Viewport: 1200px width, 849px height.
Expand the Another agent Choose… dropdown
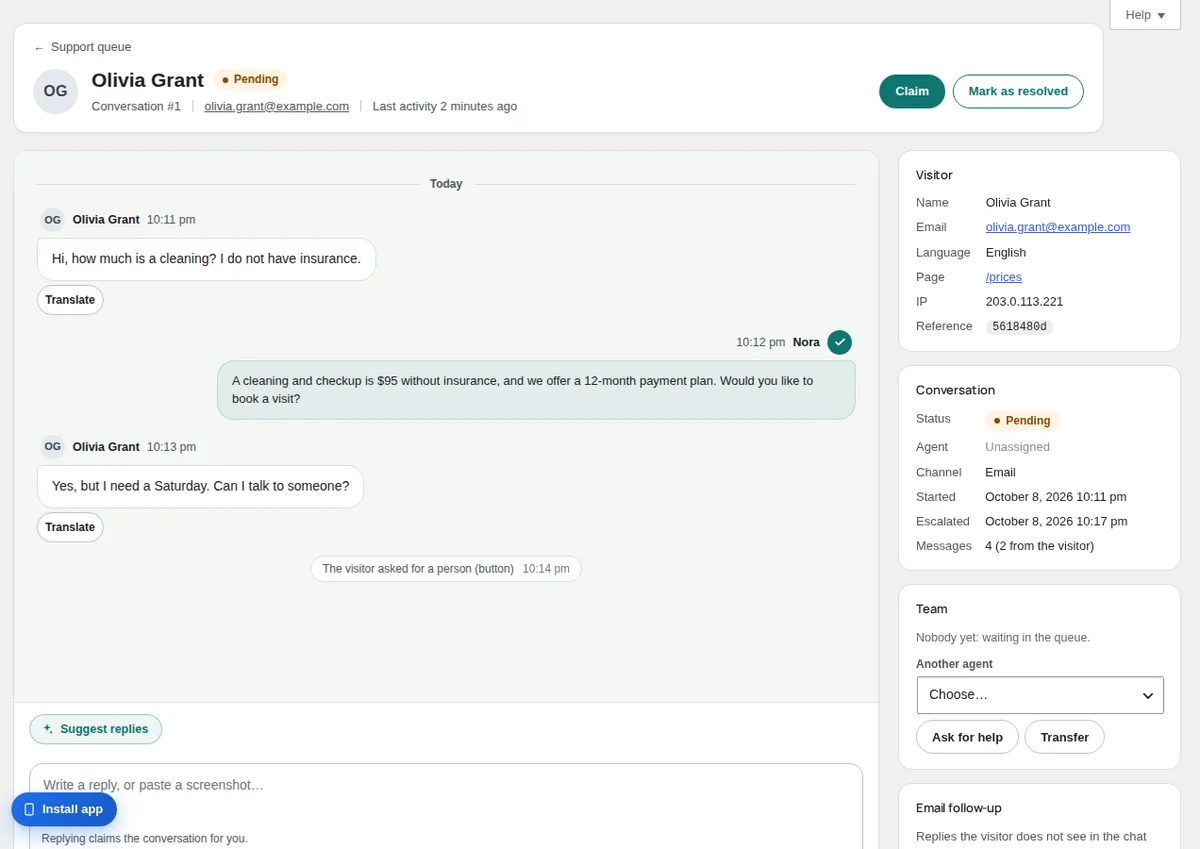click(x=1040, y=695)
